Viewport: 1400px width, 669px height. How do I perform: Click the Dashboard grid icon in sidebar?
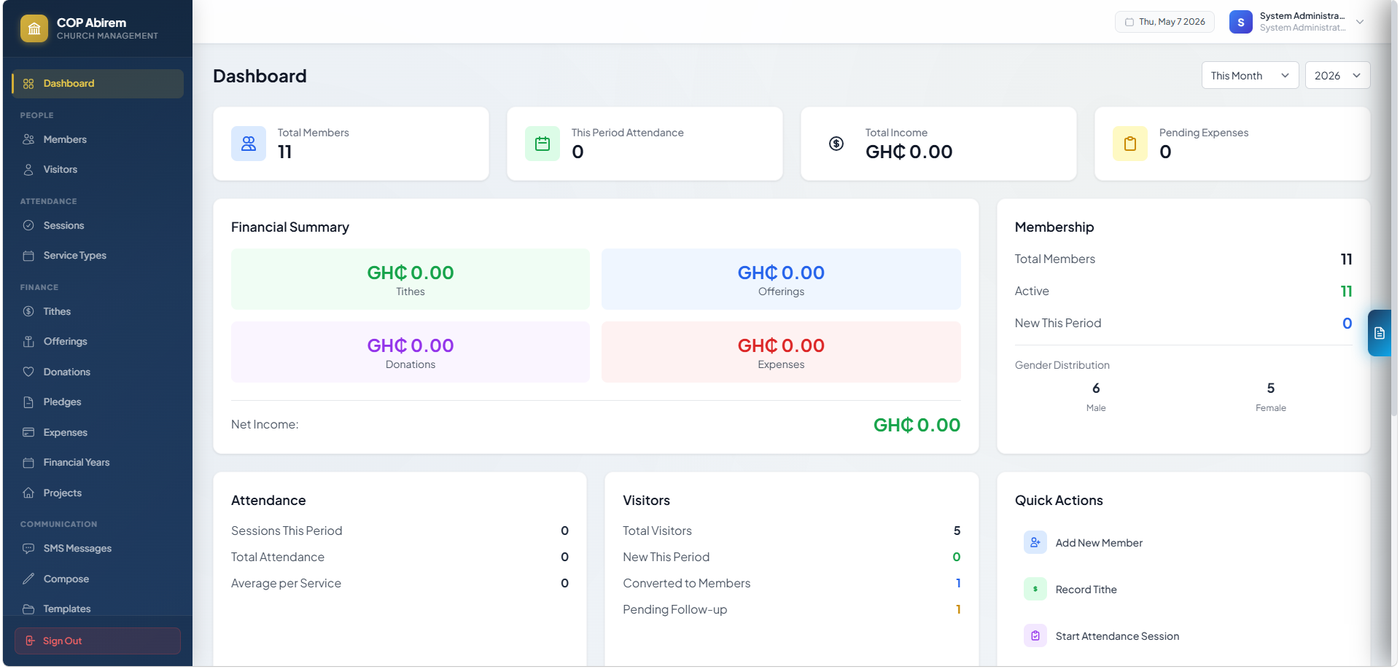click(28, 84)
